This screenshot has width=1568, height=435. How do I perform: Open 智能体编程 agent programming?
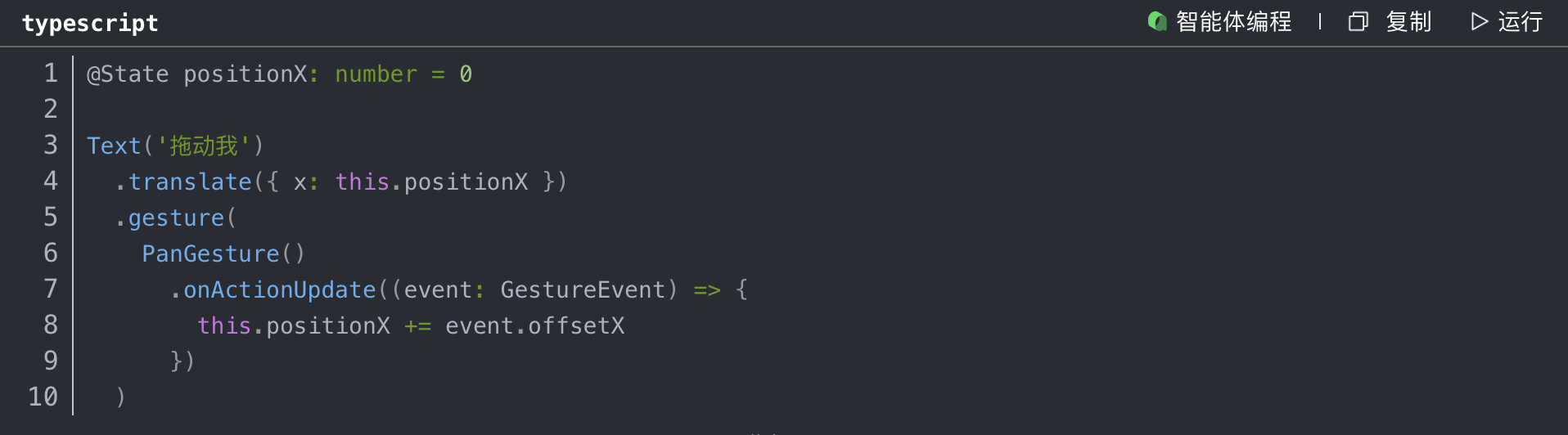tap(1233, 22)
